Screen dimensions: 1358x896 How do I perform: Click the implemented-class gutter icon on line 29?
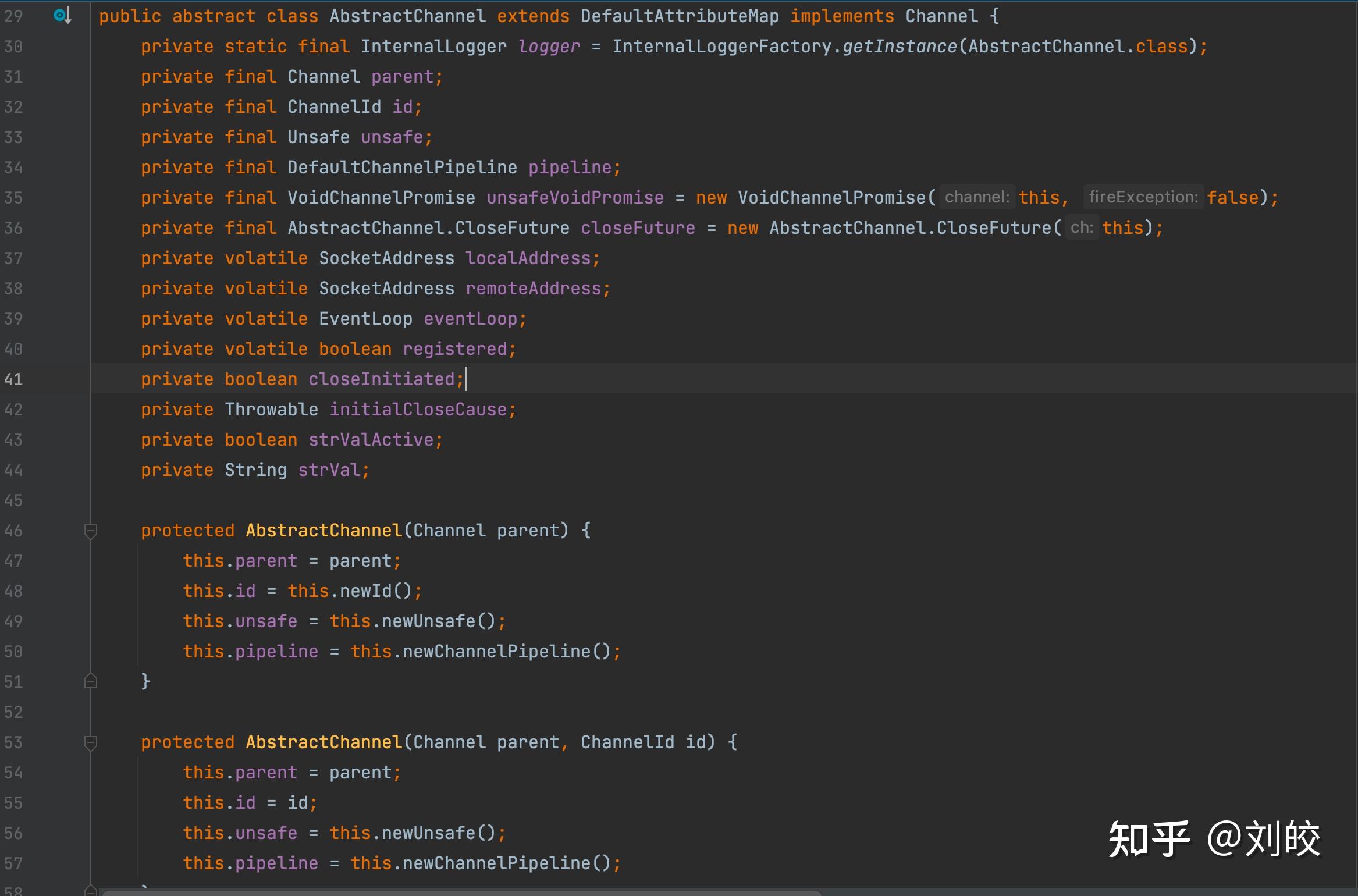click(x=62, y=16)
